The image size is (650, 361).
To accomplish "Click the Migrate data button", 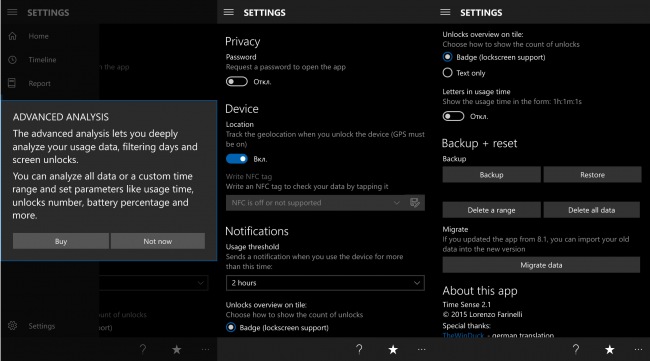I will click(x=541, y=265).
